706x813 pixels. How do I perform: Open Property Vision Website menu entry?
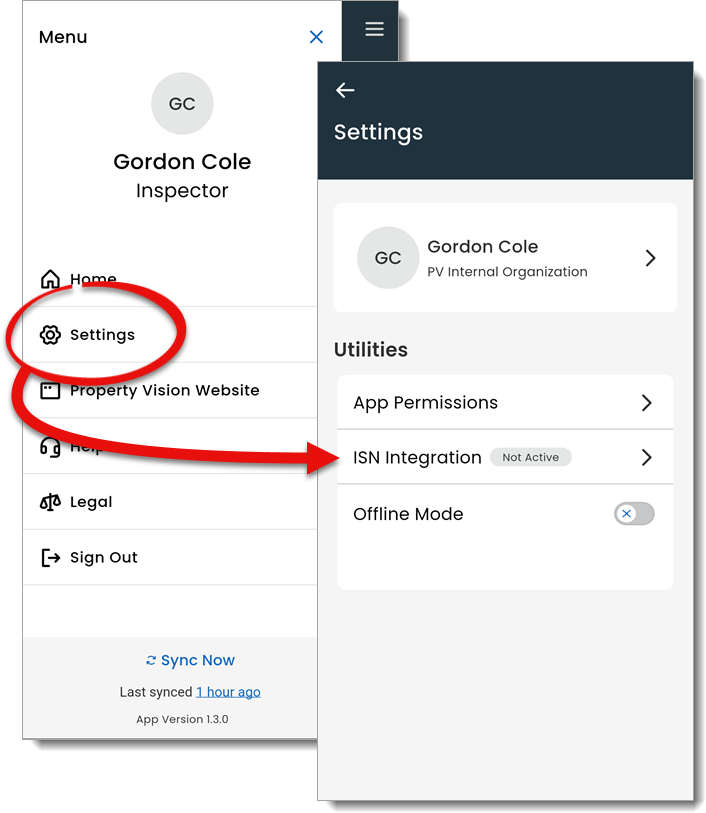[x=171, y=390]
